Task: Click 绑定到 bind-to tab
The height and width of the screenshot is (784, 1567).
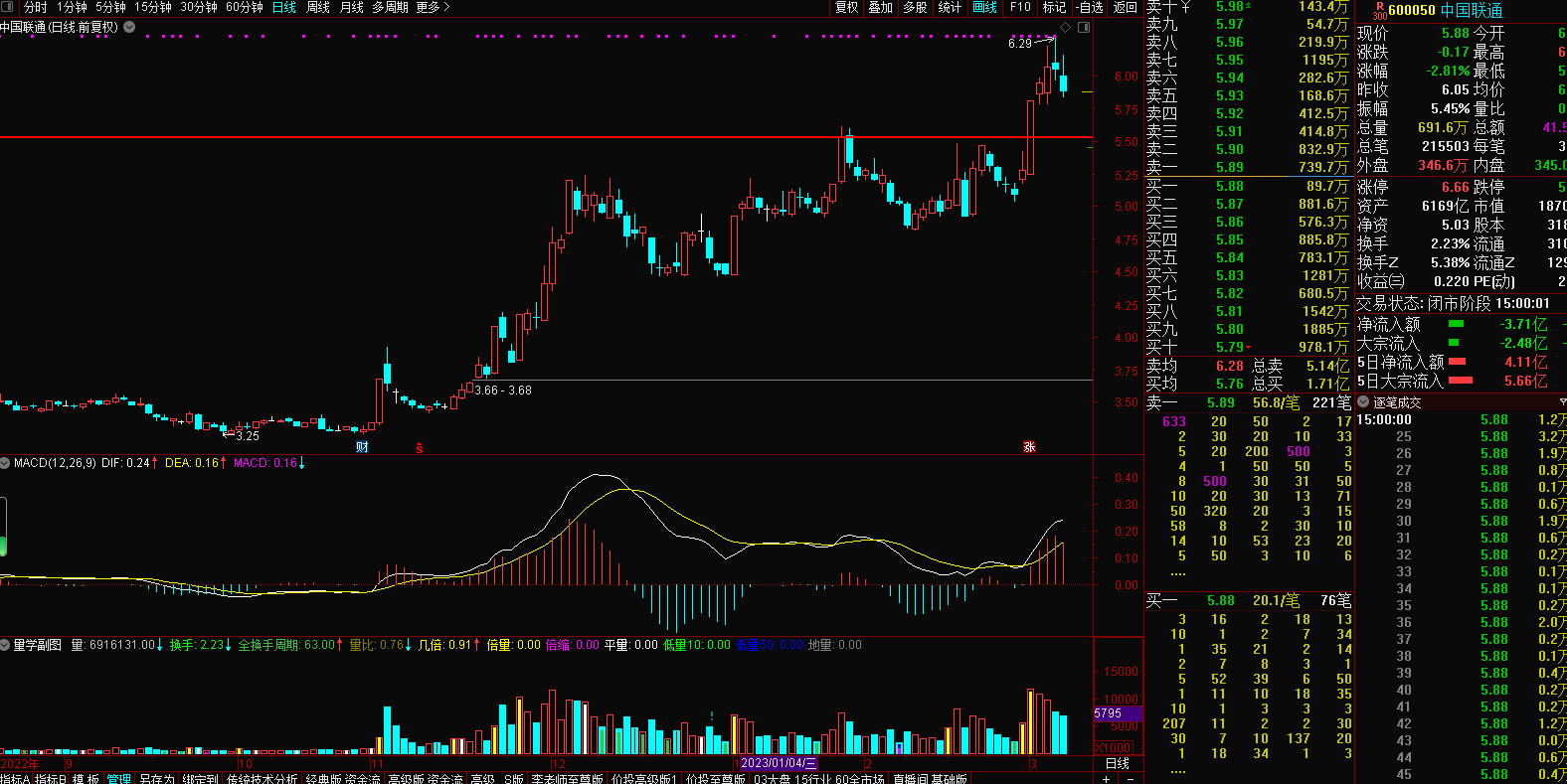Action: 200,778
